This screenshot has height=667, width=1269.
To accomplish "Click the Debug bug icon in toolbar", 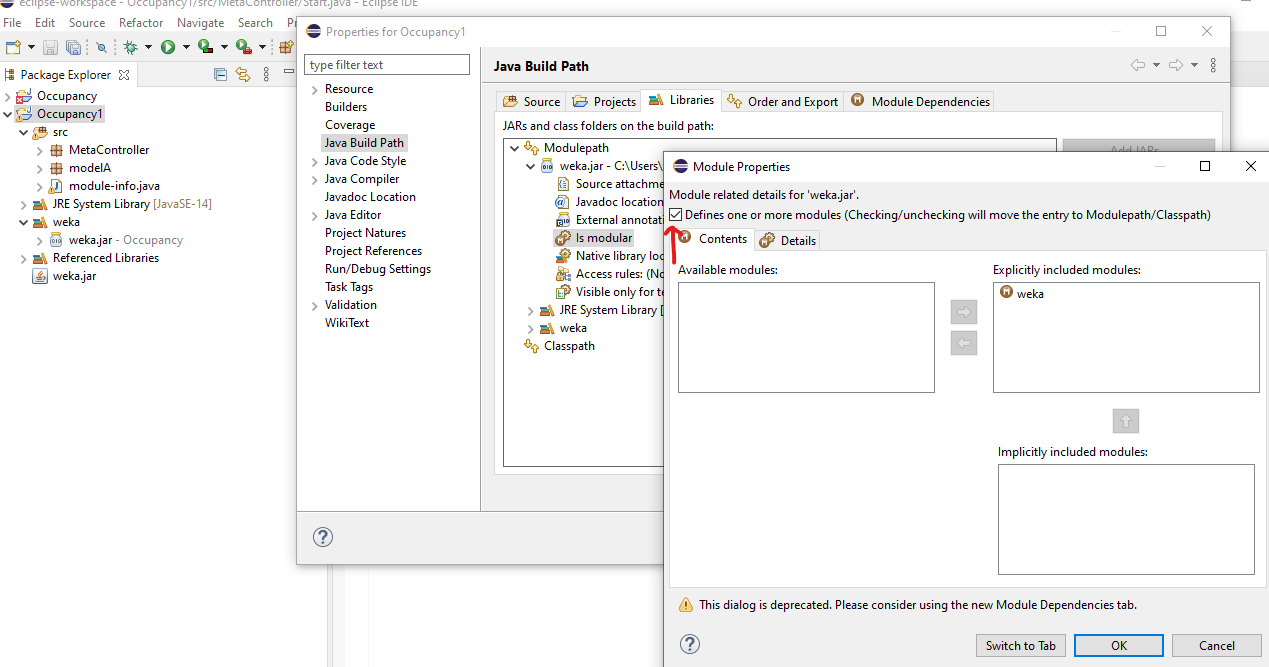I will pos(130,47).
